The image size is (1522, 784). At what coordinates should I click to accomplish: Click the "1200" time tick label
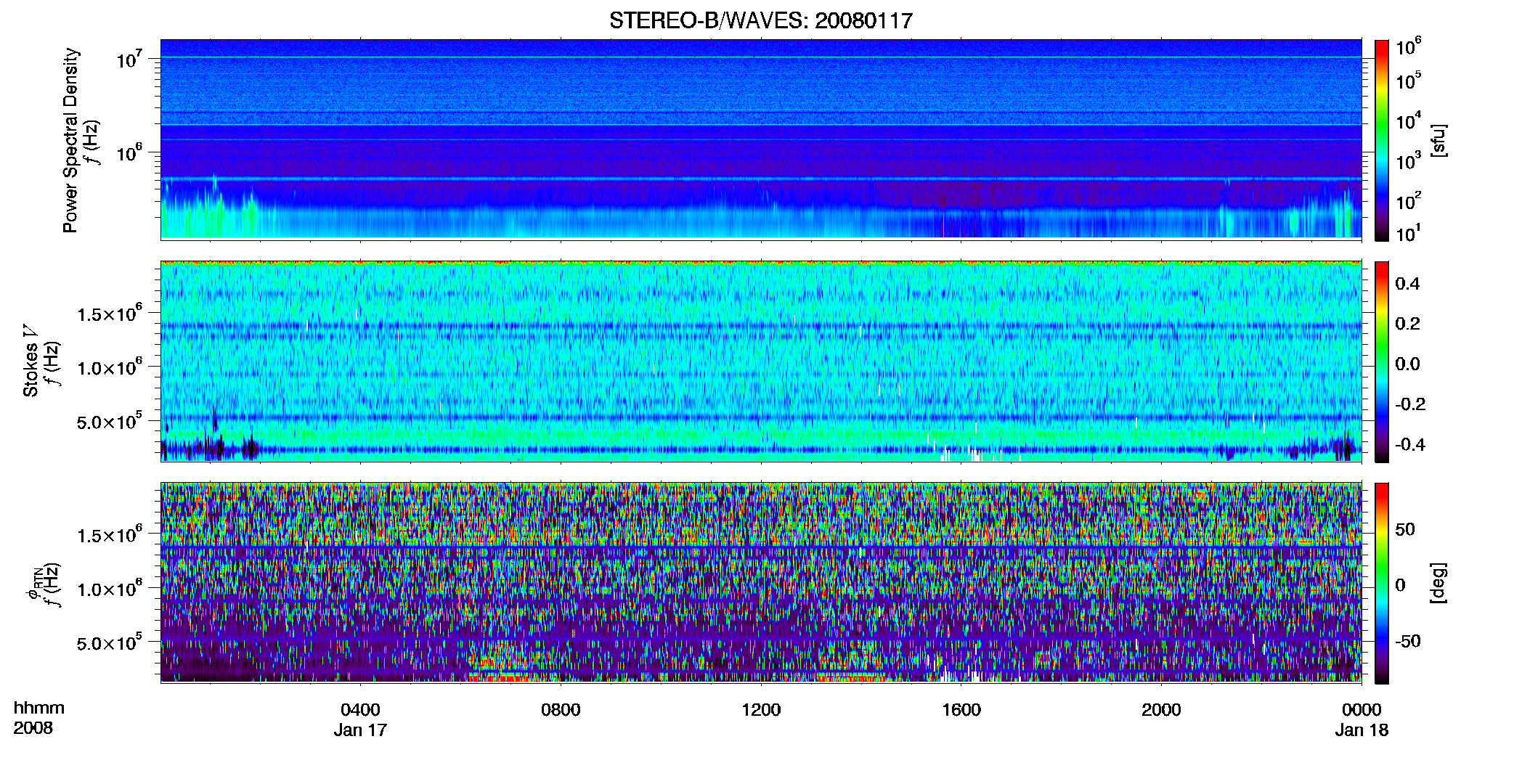coord(761,710)
